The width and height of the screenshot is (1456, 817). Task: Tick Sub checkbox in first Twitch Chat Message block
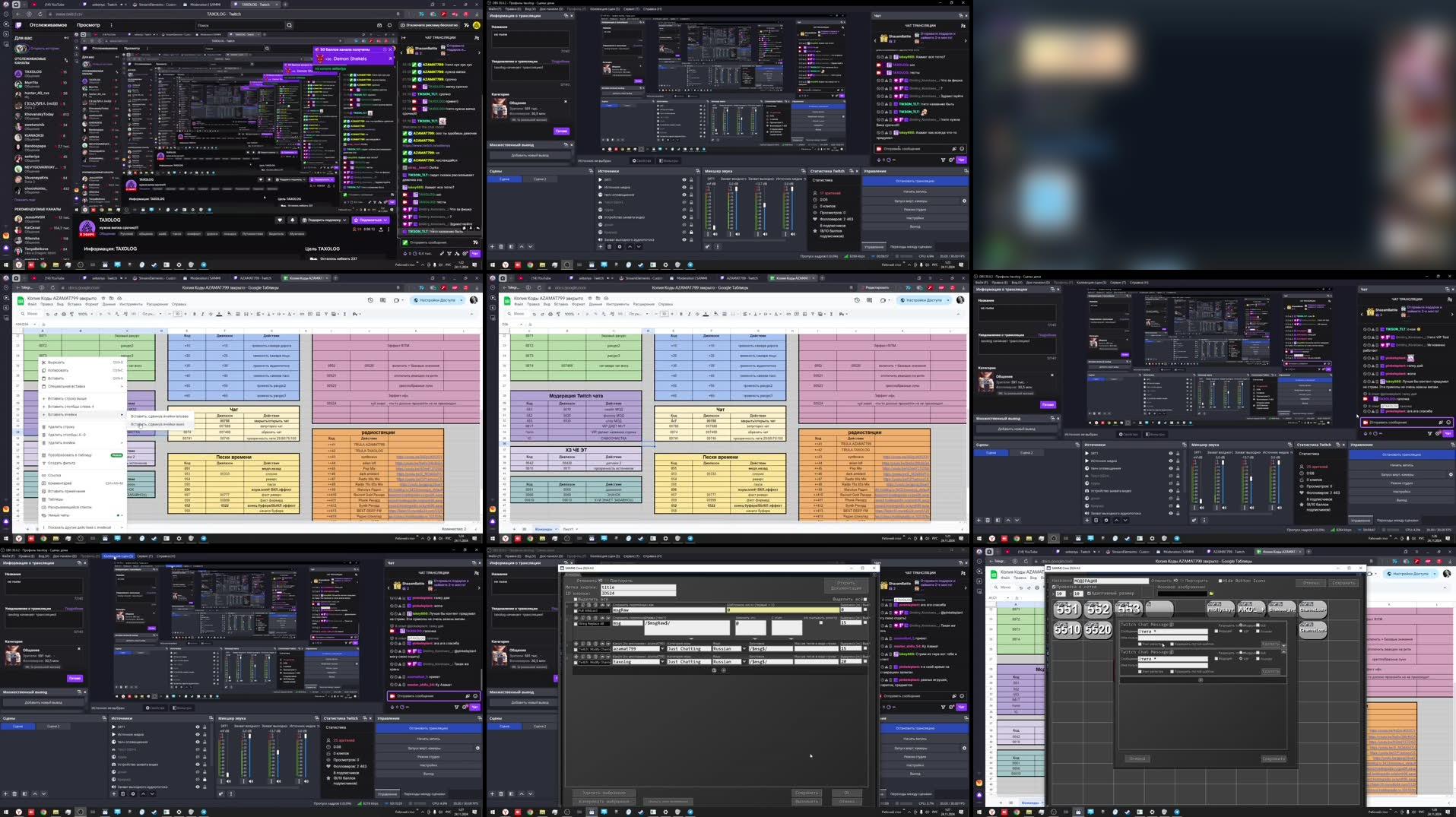coord(1258,625)
